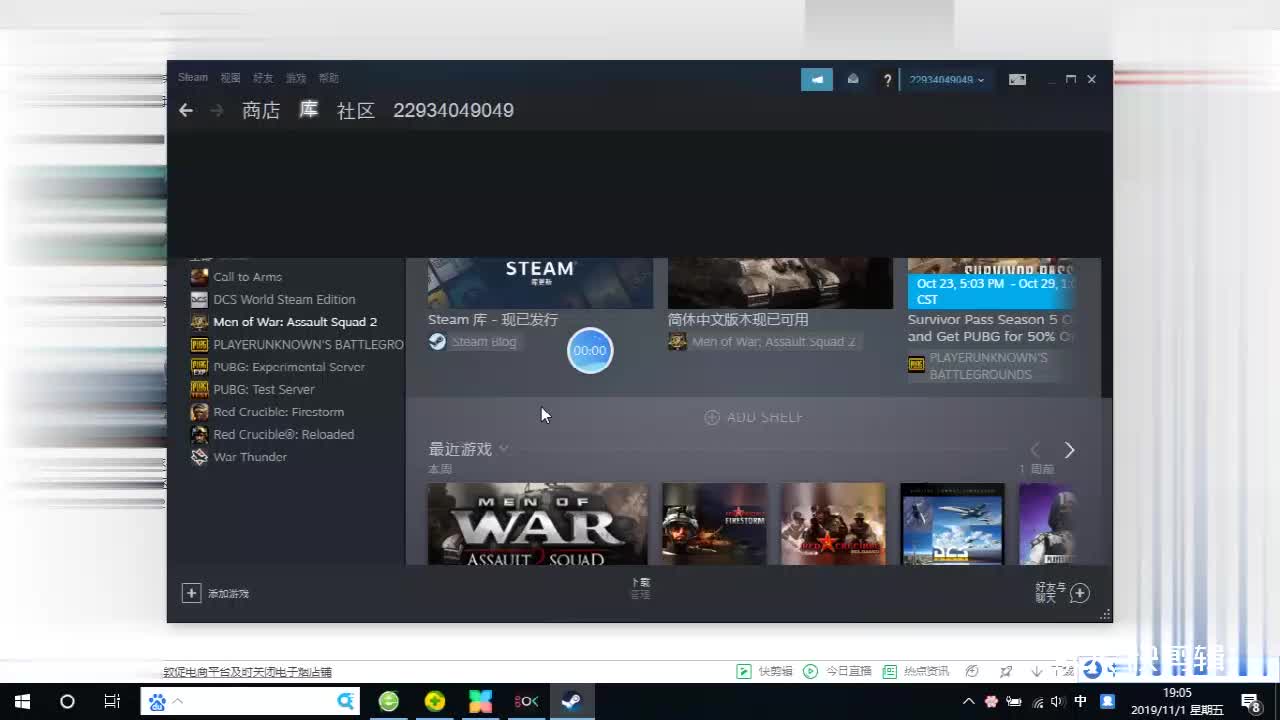Open the Steam menu
1280x720 pixels.
tap(193, 78)
